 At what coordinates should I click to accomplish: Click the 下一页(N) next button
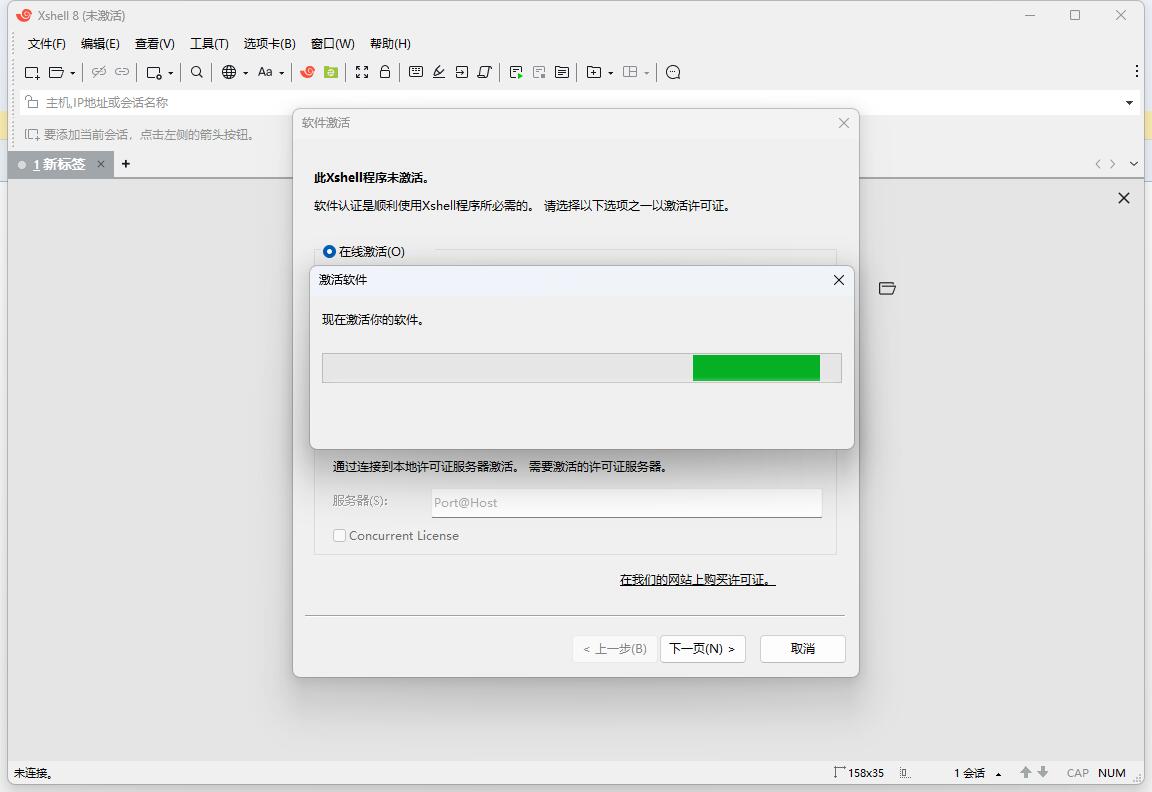[x=702, y=649]
